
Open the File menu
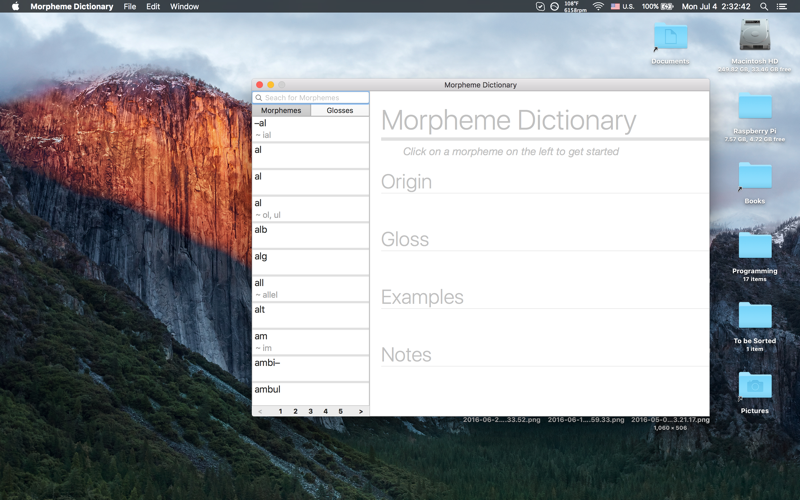(130, 7)
